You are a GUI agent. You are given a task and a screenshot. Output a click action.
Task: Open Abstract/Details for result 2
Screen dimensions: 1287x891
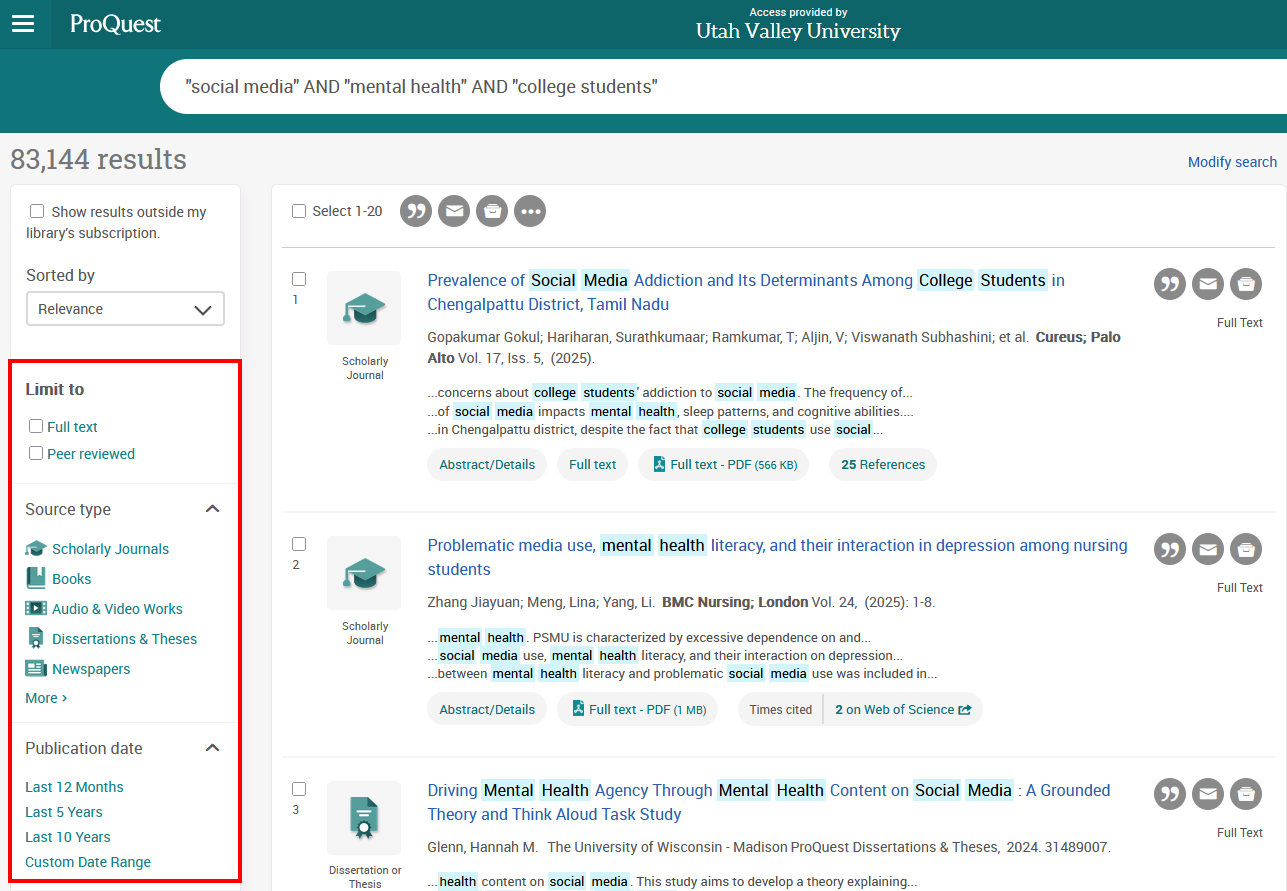(x=487, y=709)
